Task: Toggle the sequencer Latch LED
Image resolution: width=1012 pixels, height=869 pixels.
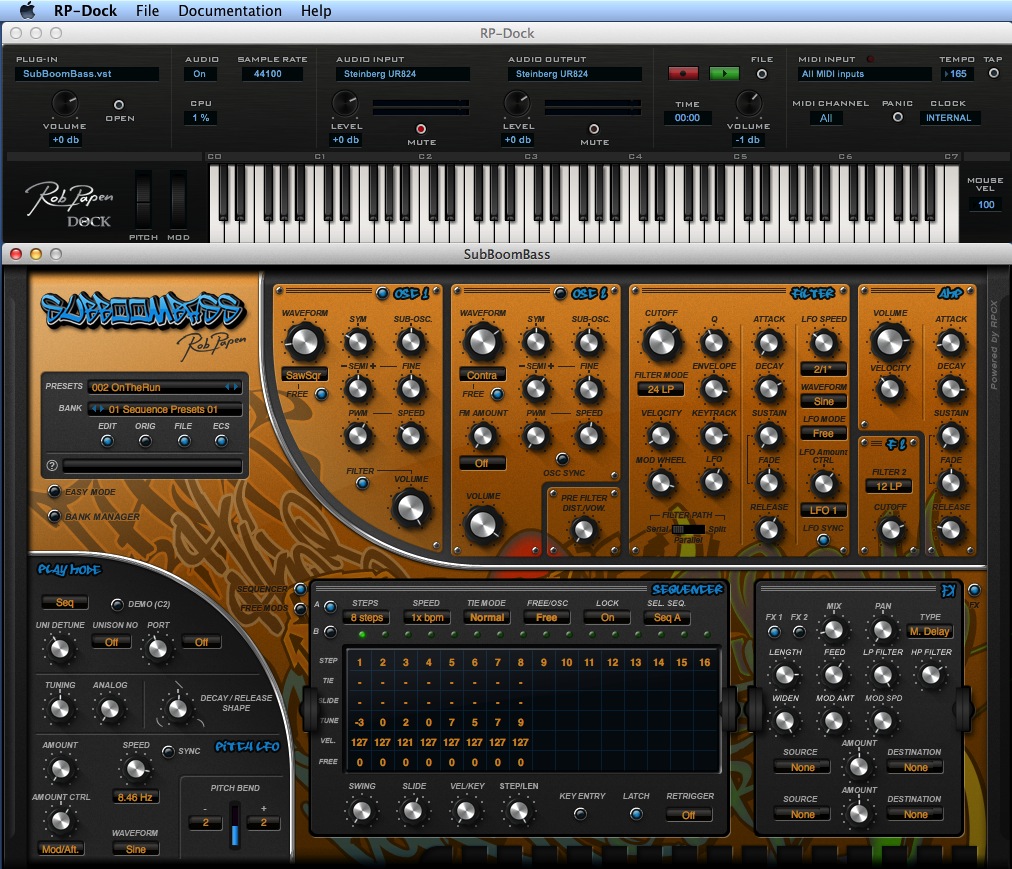Action: tap(636, 813)
